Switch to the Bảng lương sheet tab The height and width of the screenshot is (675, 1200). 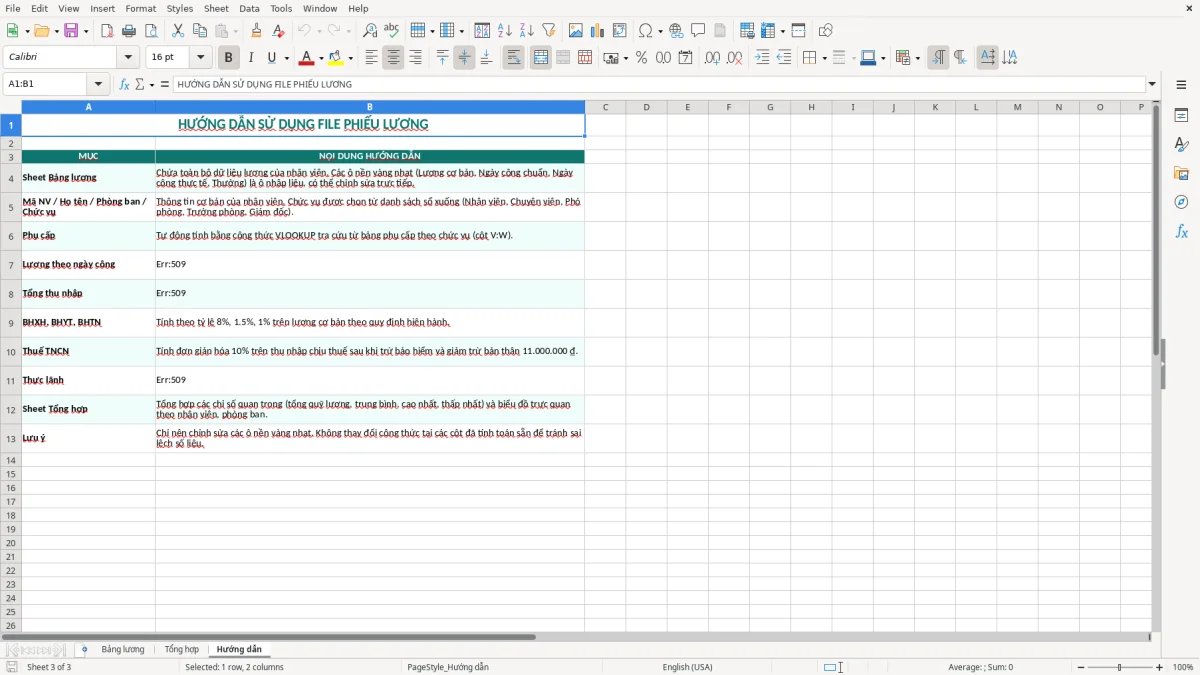[x=122, y=649]
